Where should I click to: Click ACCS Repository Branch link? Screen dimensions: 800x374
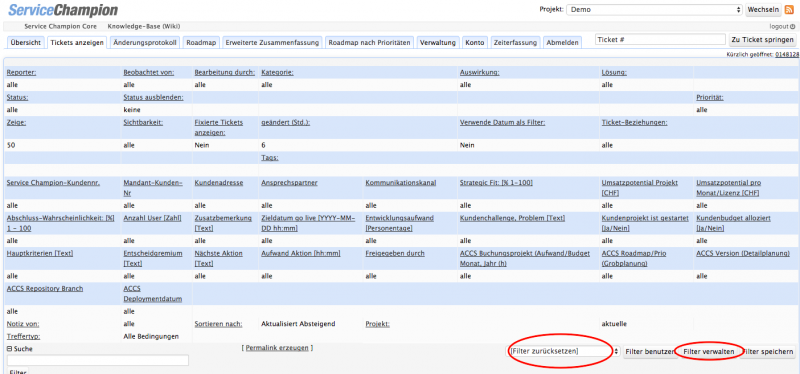[45, 288]
